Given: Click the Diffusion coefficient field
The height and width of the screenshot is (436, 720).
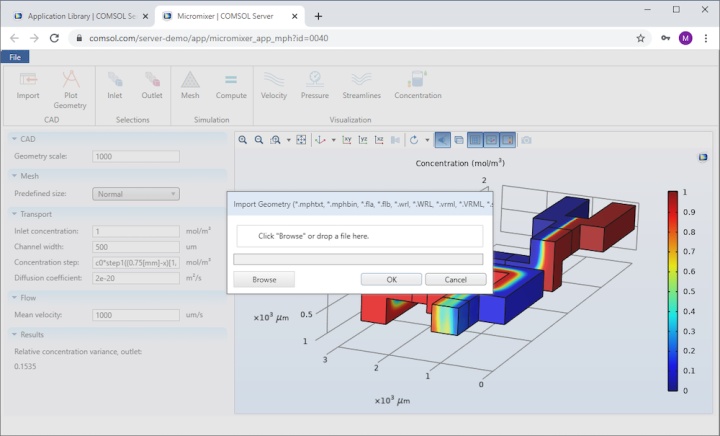Looking at the screenshot, I should point(136,278).
